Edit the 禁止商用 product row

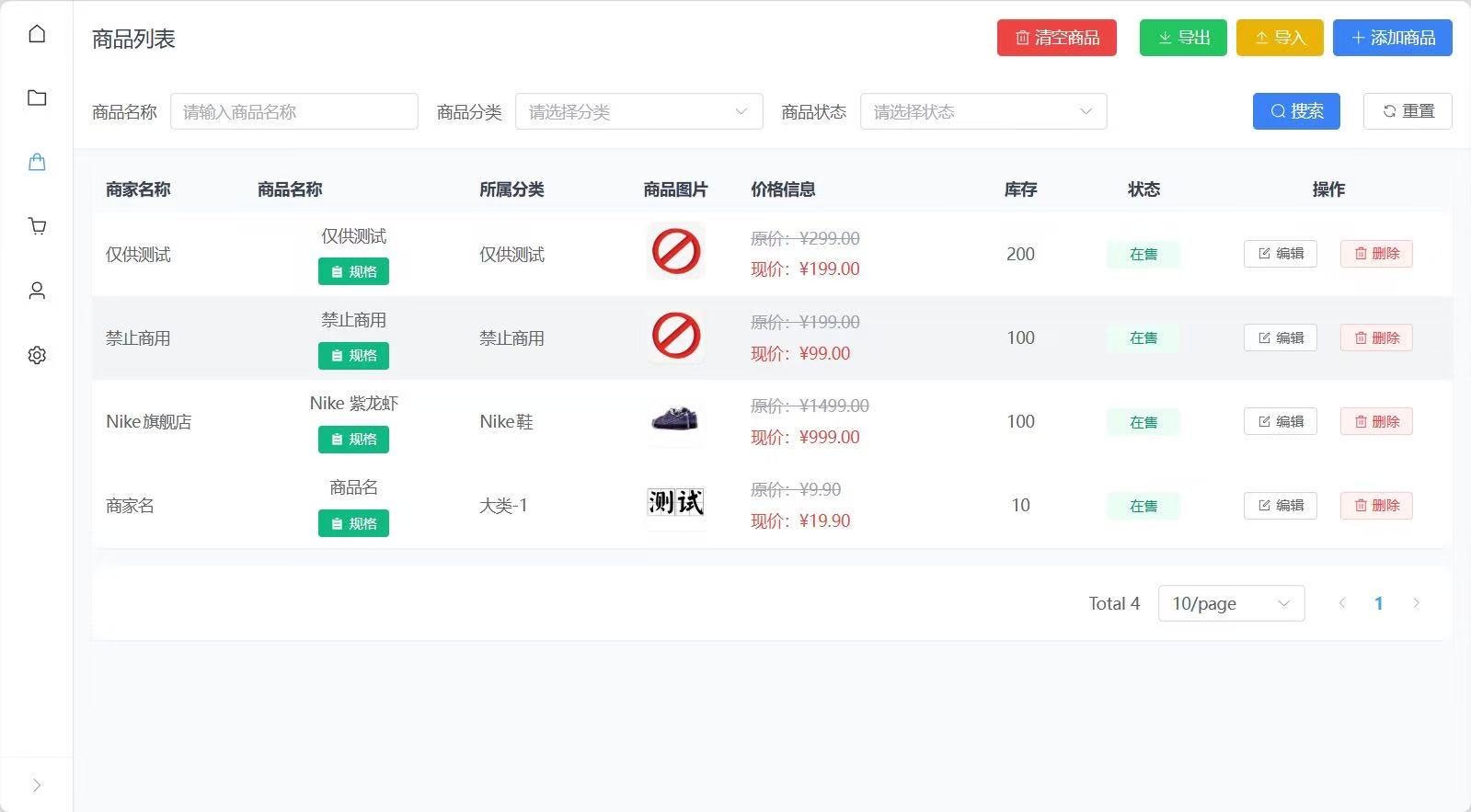click(x=1281, y=337)
